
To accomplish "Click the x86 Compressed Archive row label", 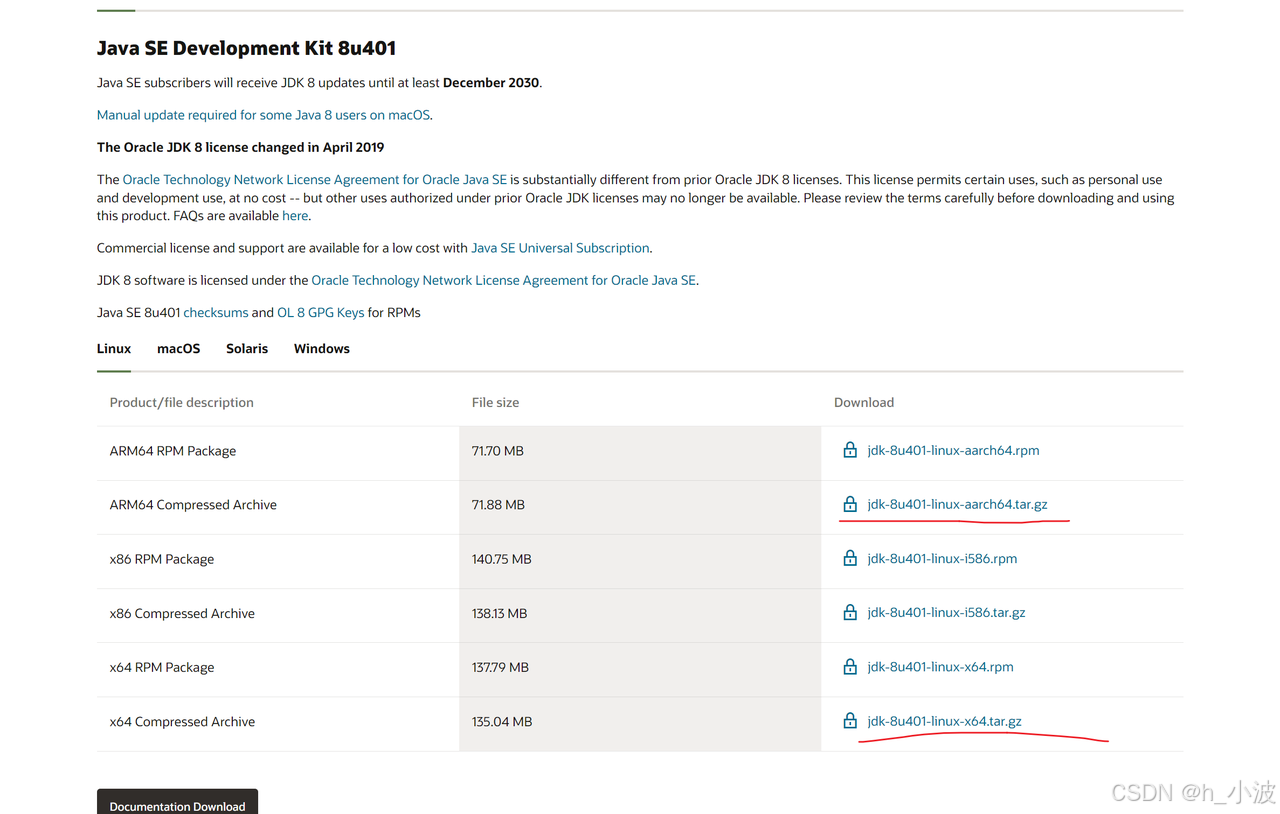I will click(x=182, y=613).
